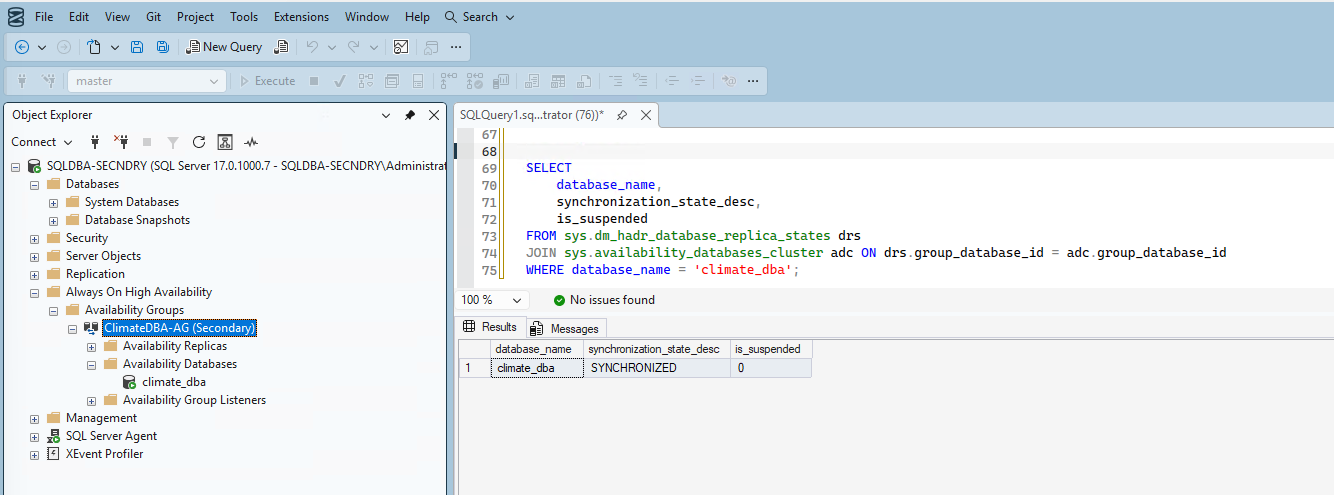Click the Save All icon

164,46
